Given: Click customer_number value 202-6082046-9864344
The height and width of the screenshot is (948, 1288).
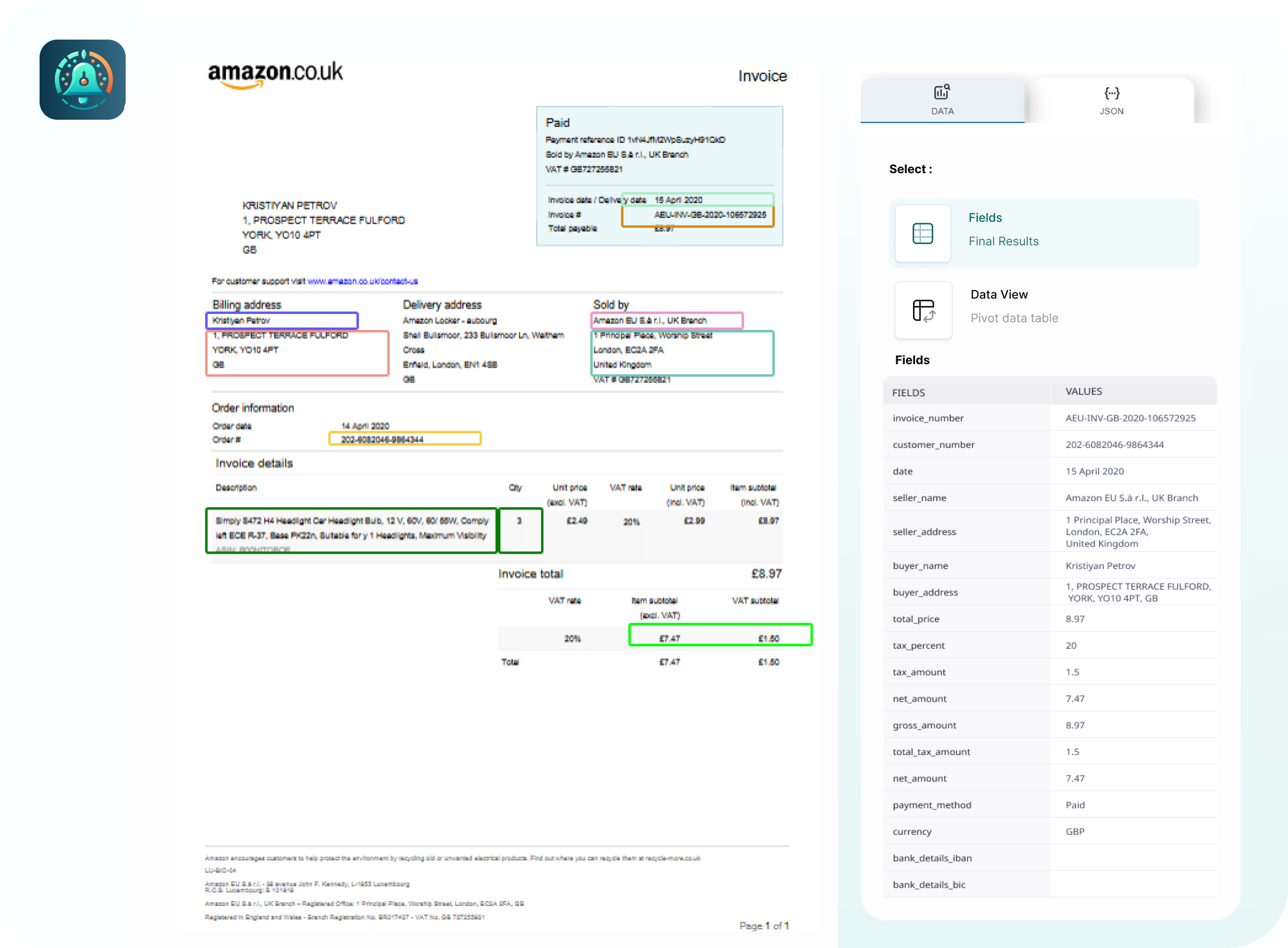Looking at the screenshot, I should click(1114, 444).
